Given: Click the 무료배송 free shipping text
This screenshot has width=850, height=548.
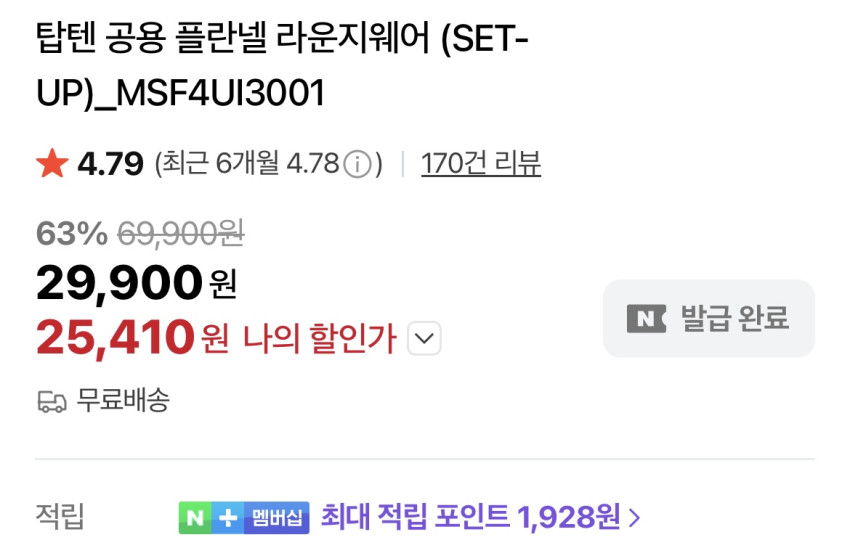Looking at the screenshot, I should 123,401.
